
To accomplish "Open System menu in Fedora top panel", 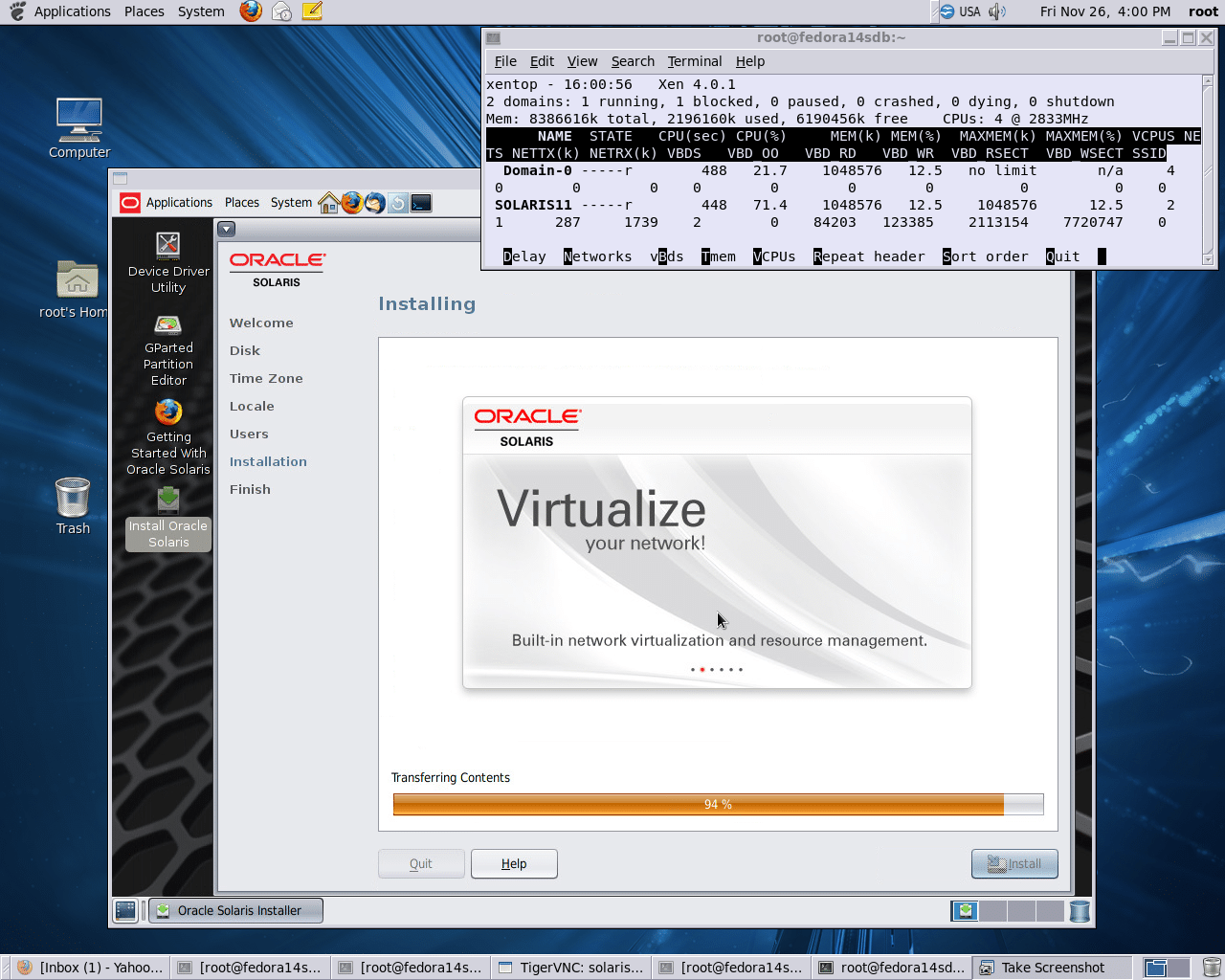I will click(x=201, y=11).
